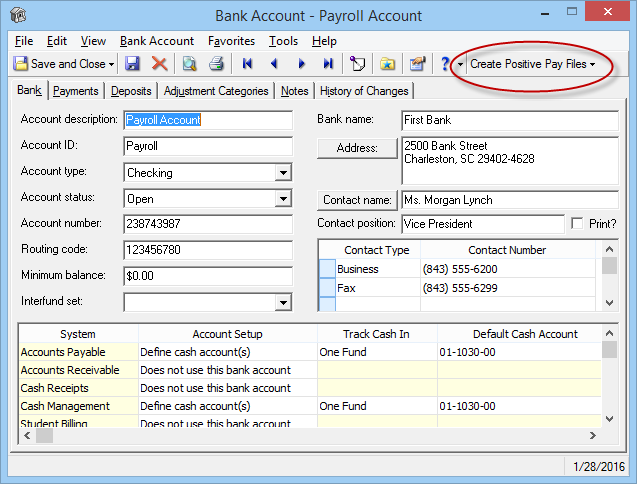Click the printer icon
This screenshot has height=484, width=637.
click(x=216, y=64)
